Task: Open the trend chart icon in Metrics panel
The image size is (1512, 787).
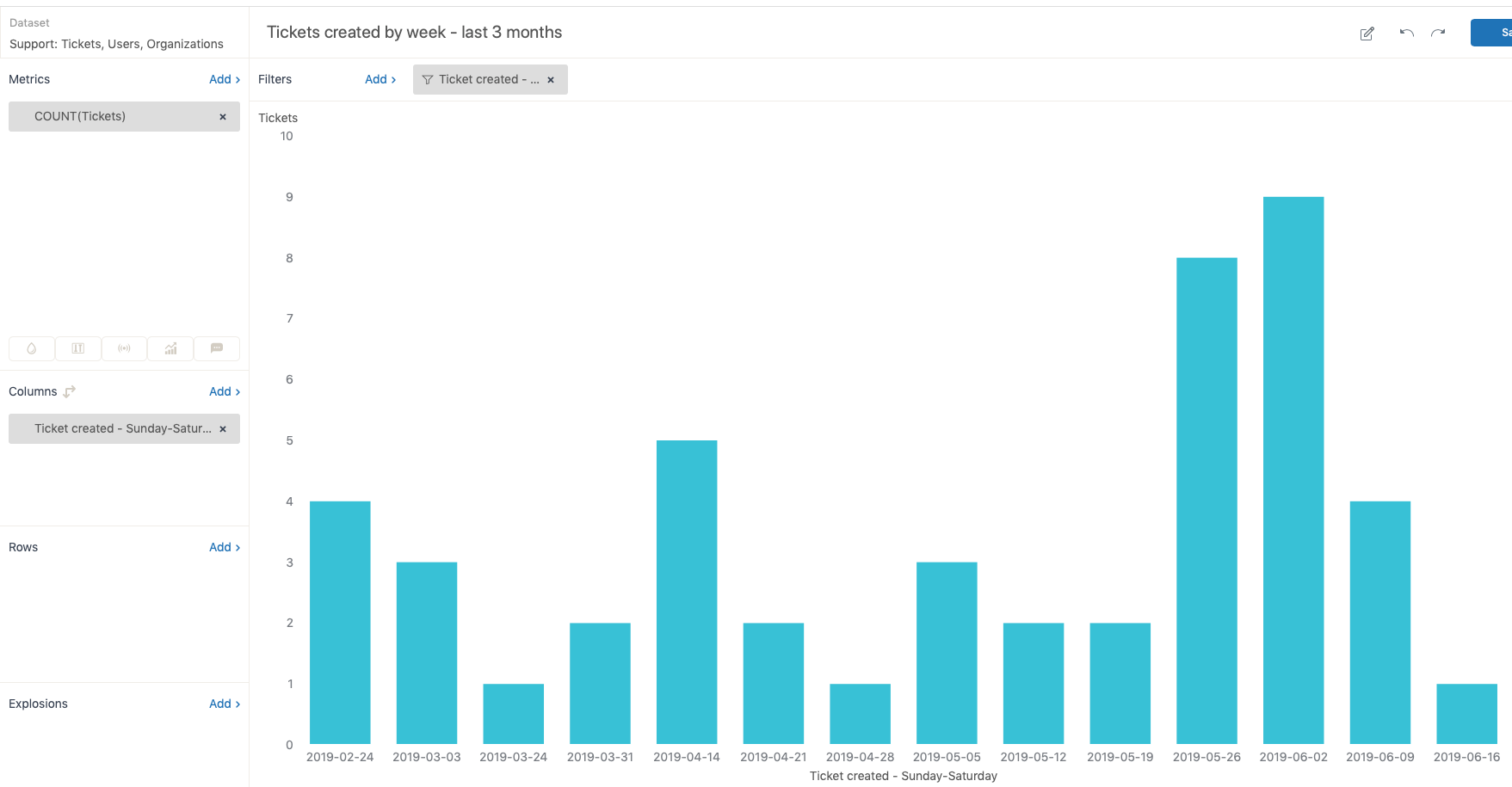Action: coord(170,348)
